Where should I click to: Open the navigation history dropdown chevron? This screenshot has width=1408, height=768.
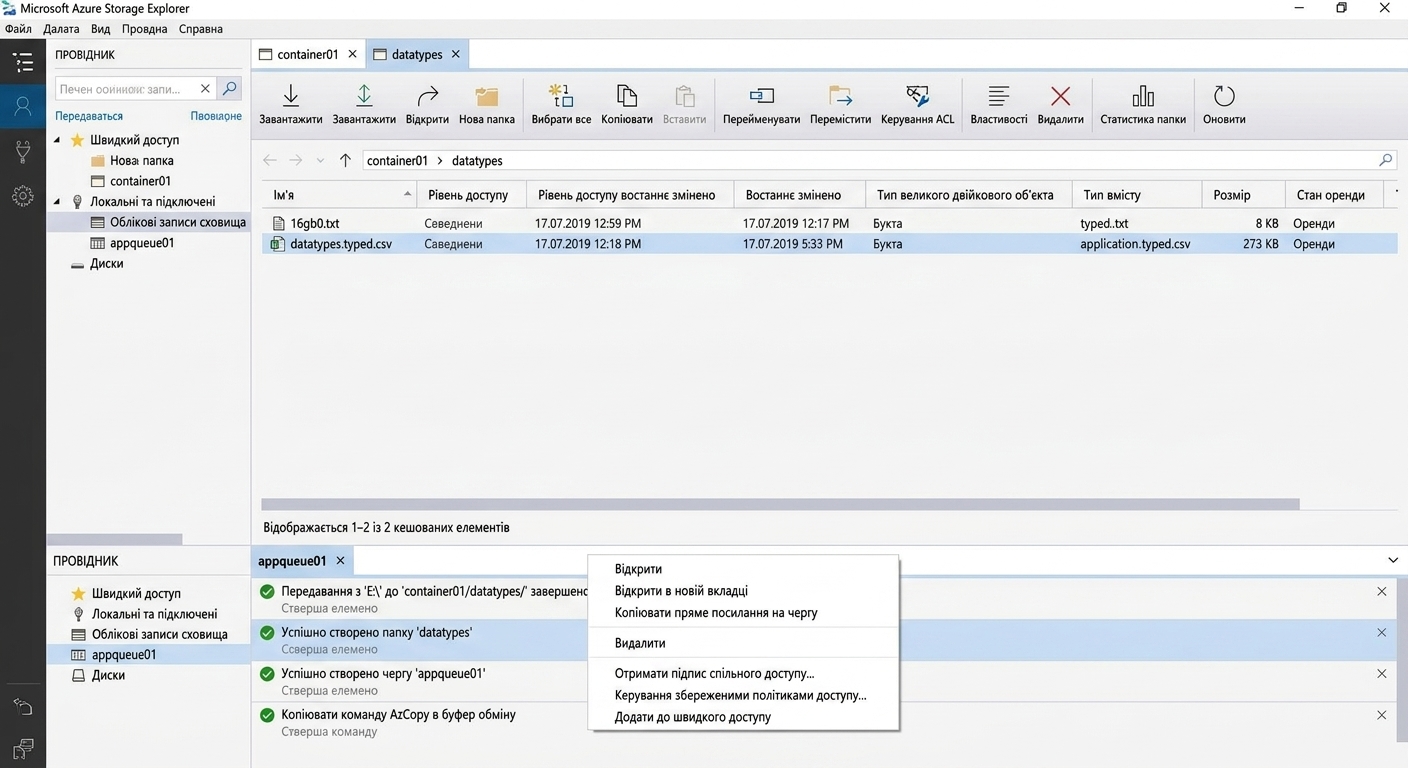pos(320,161)
